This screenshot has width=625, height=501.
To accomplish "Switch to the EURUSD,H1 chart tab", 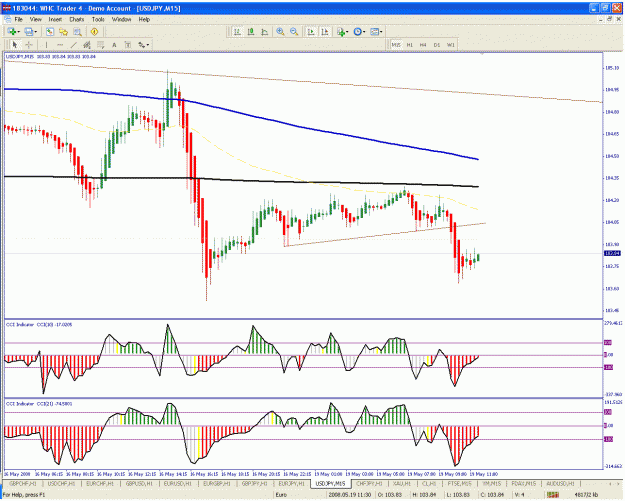I will pos(178,483).
